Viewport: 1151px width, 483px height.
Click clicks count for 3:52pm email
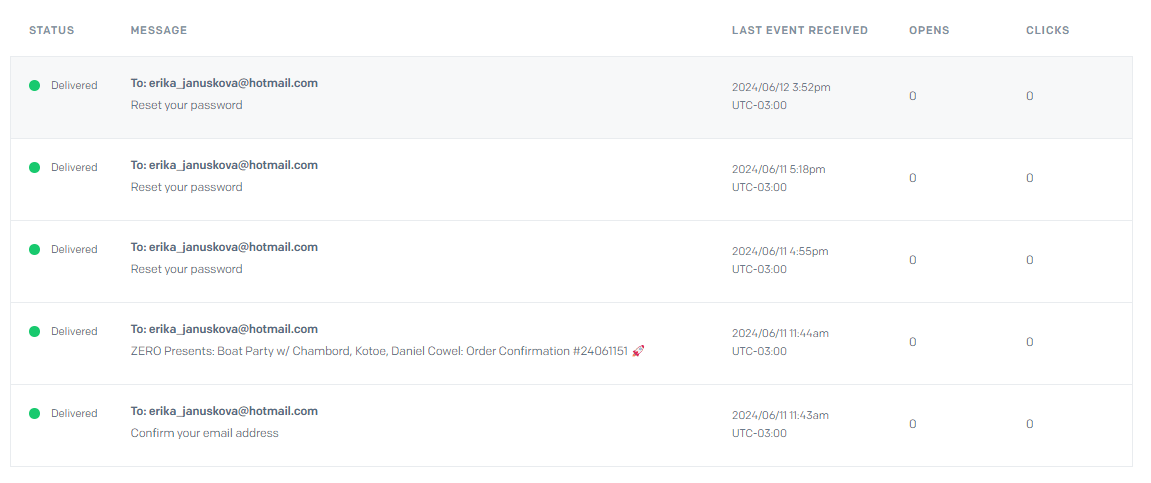point(1030,96)
